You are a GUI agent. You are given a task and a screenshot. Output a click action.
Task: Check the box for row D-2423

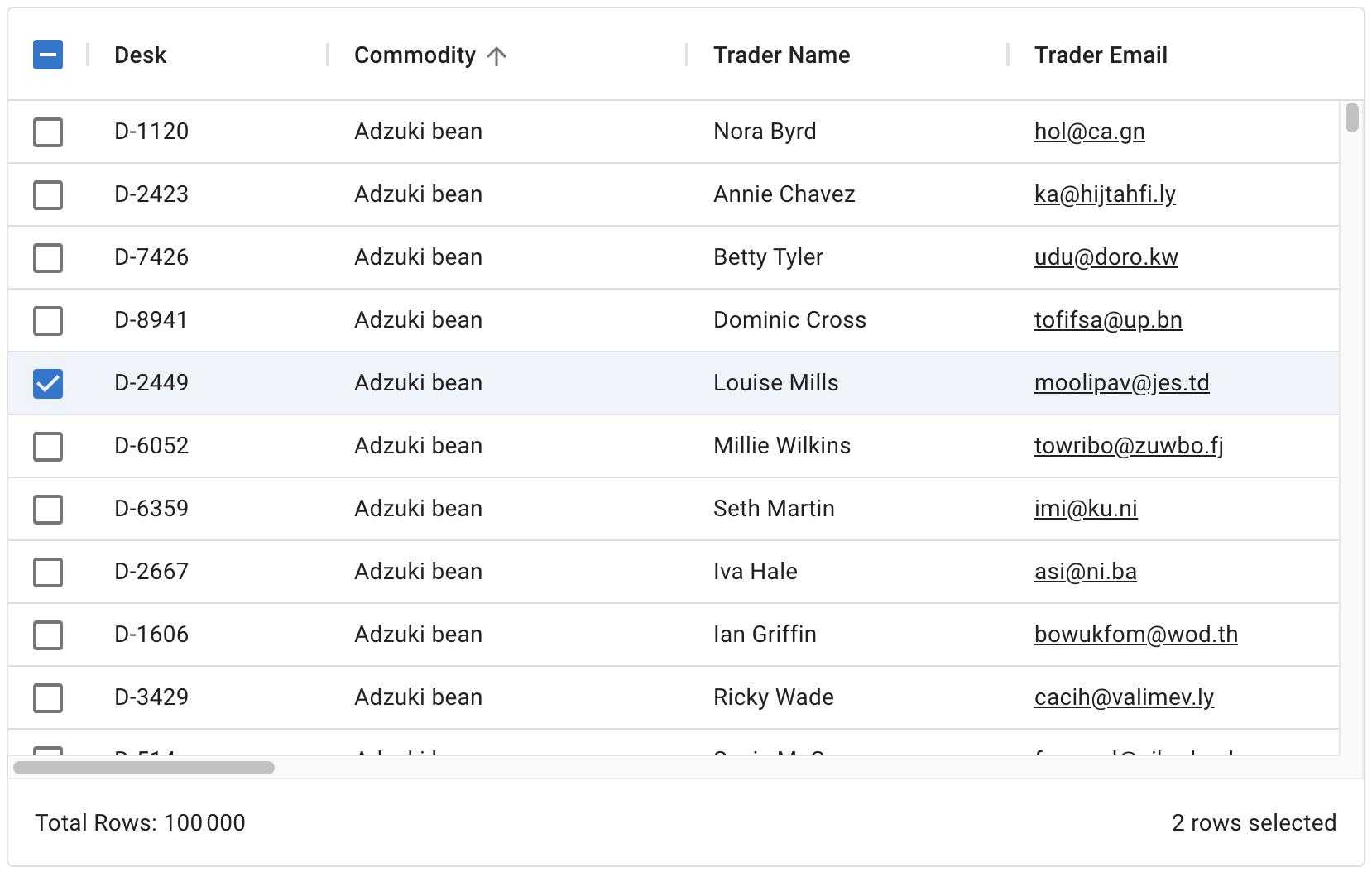coord(48,194)
